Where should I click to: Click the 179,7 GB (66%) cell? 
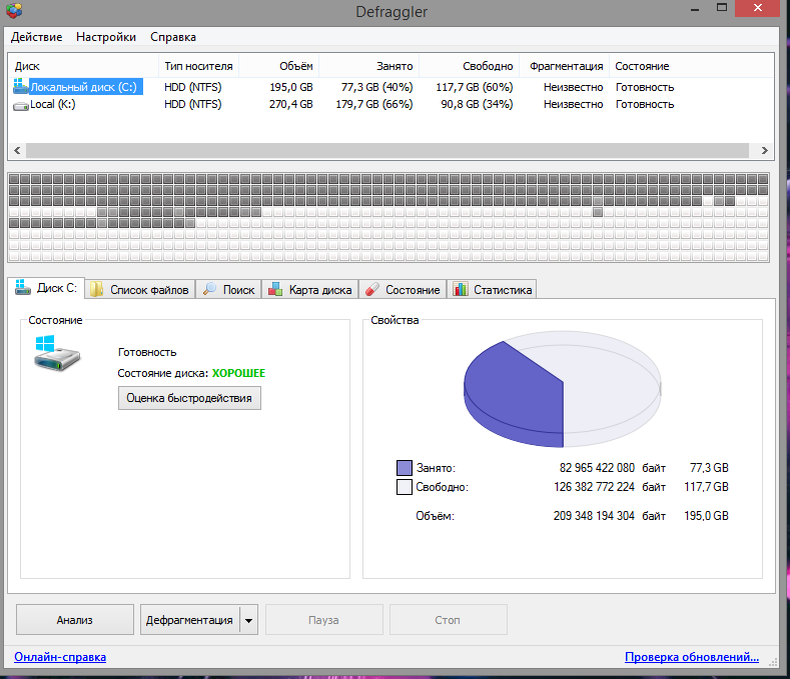(x=374, y=104)
